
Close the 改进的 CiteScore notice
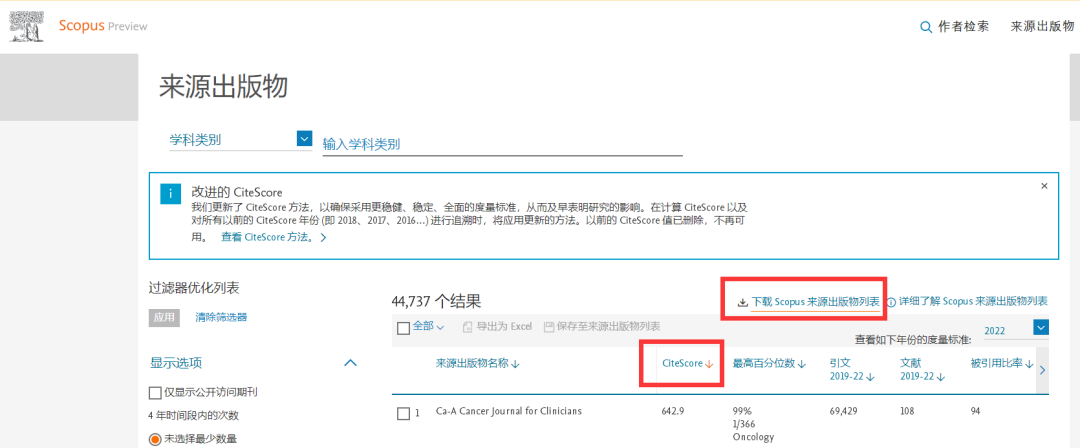coord(1044,186)
